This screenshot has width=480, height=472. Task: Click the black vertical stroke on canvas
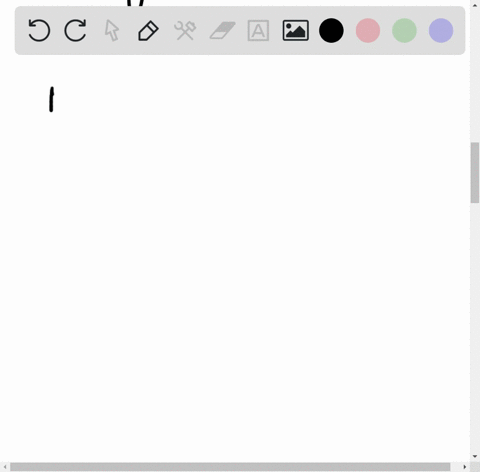pos(51,99)
